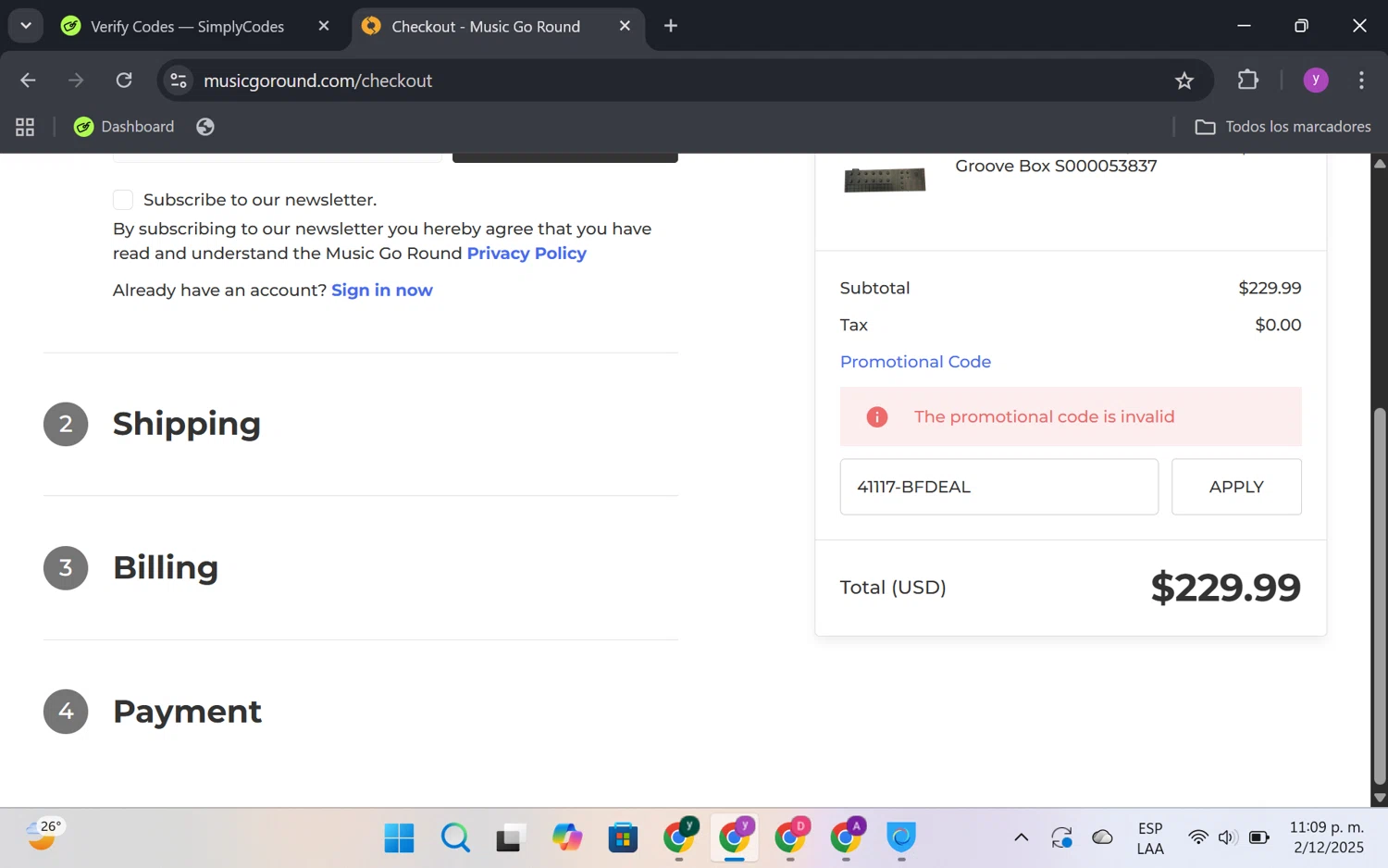
Task: Apply the promotional code
Action: tap(1236, 487)
